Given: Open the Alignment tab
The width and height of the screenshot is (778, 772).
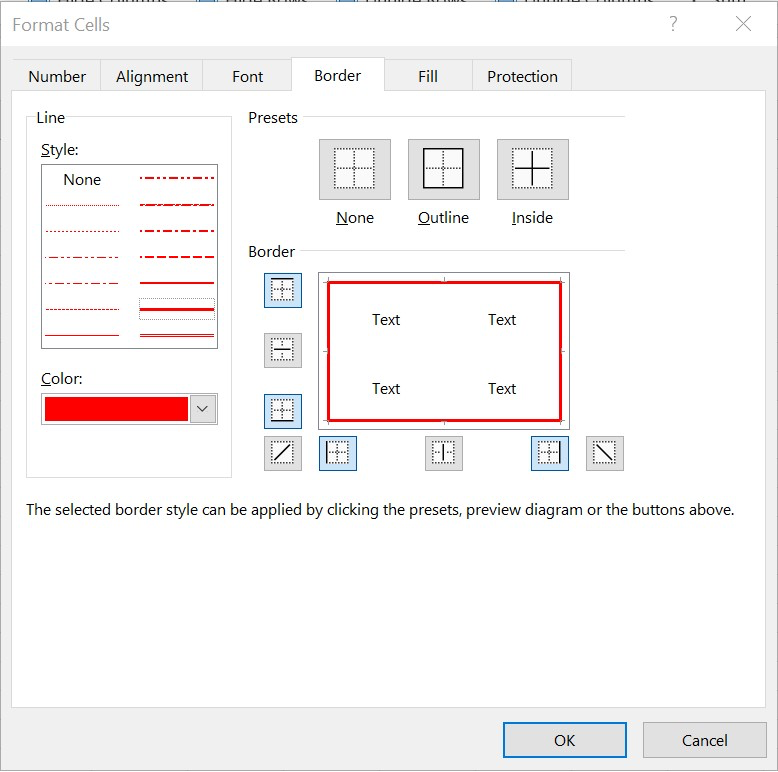Looking at the screenshot, I should click(152, 77).
